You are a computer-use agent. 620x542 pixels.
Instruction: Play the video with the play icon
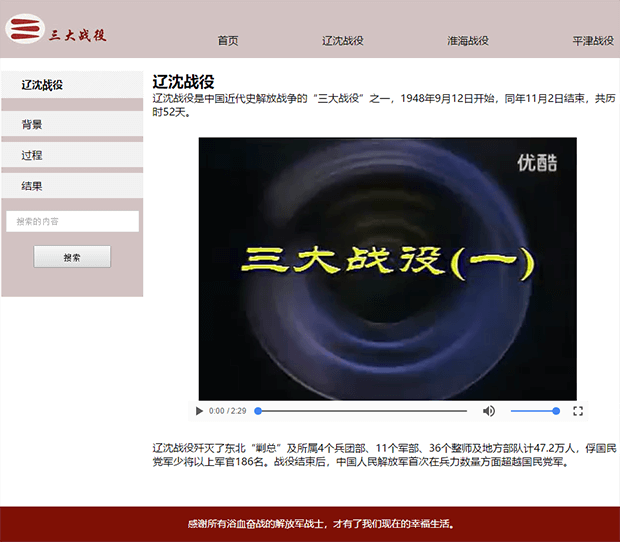199,411
